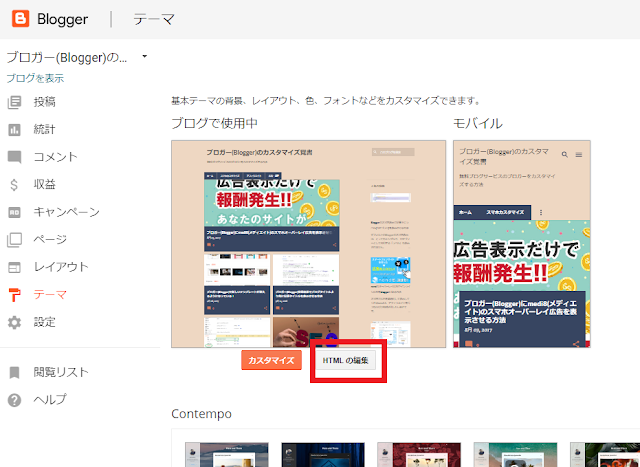Open 統計 in the sidebar menu
This screenshot has height=467, width=640.
coord(44,130)
